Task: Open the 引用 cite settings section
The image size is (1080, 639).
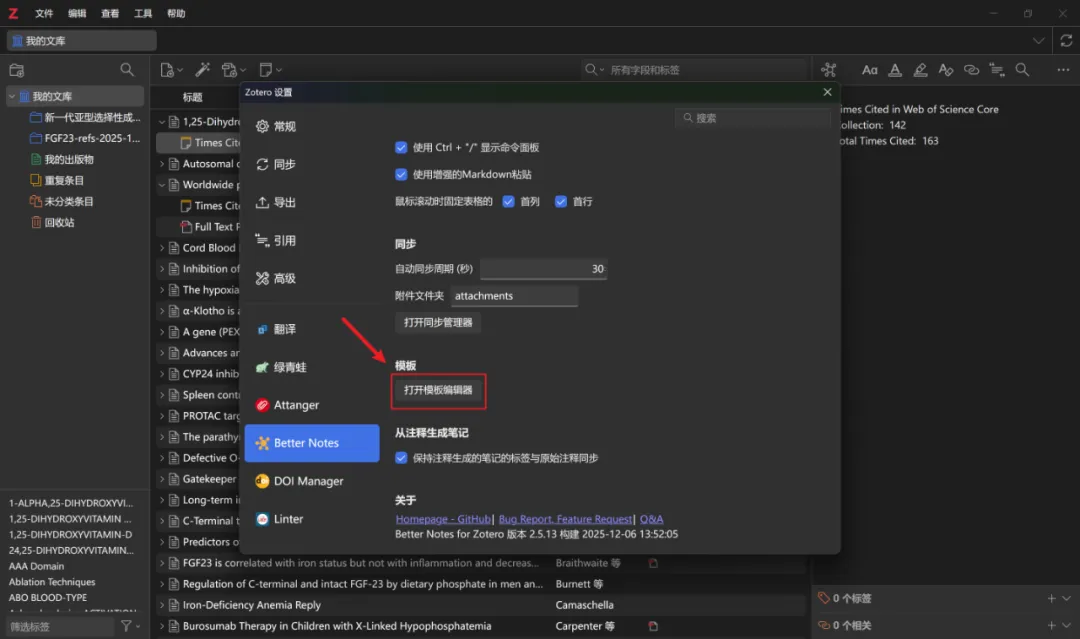Action: point(312,240)
